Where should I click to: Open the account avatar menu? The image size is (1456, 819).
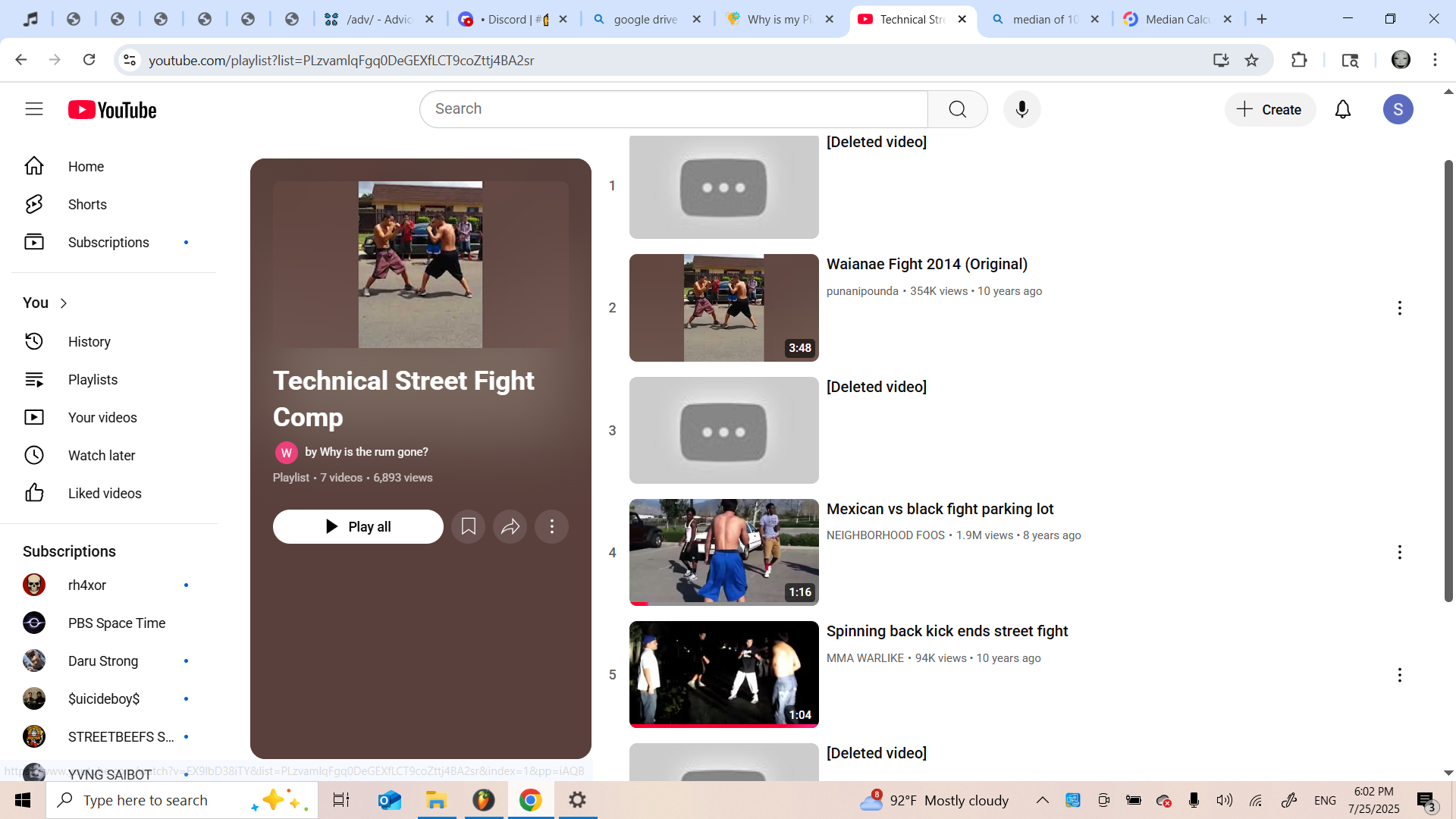point(1398,109)
